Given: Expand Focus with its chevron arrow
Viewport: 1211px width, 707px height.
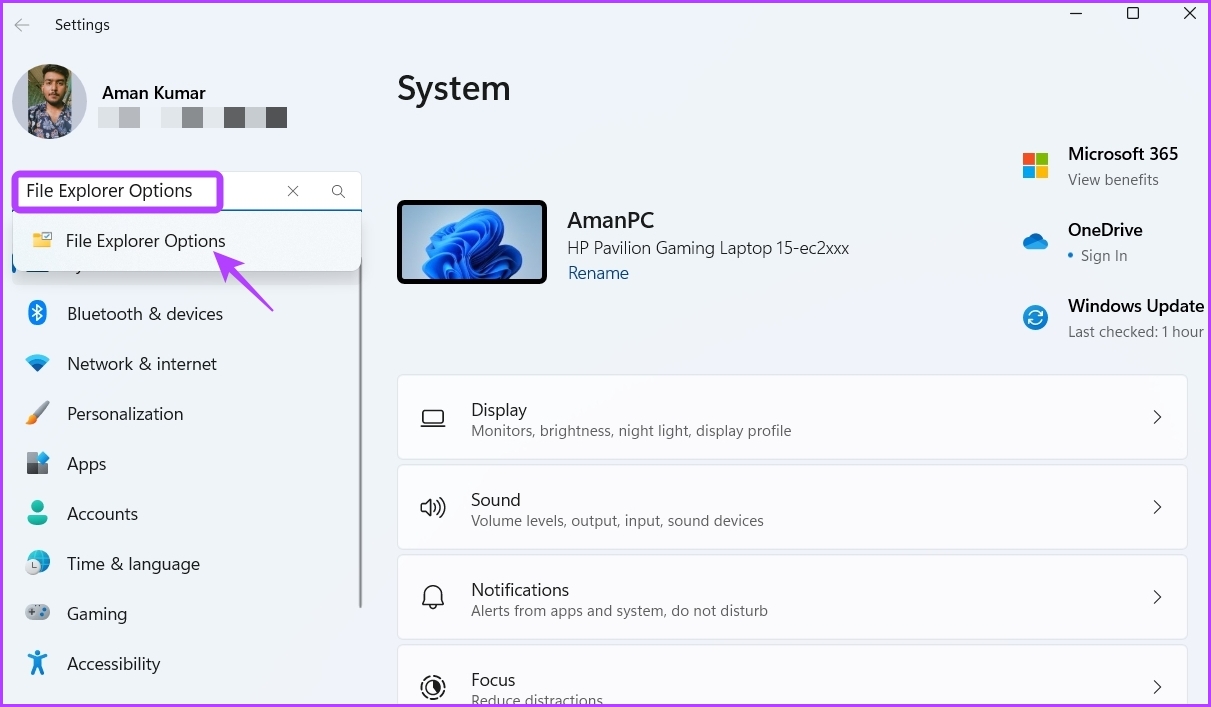Looking at the screenshot, I should [1157, 687].
